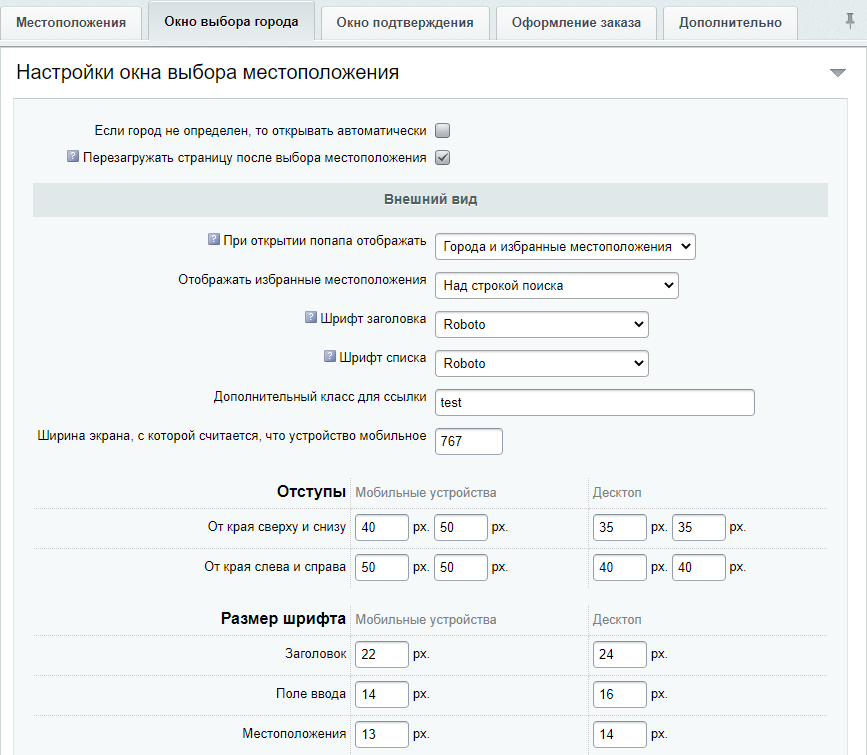Click mobile 'Поле ввода' font size field

coord(382,694)
